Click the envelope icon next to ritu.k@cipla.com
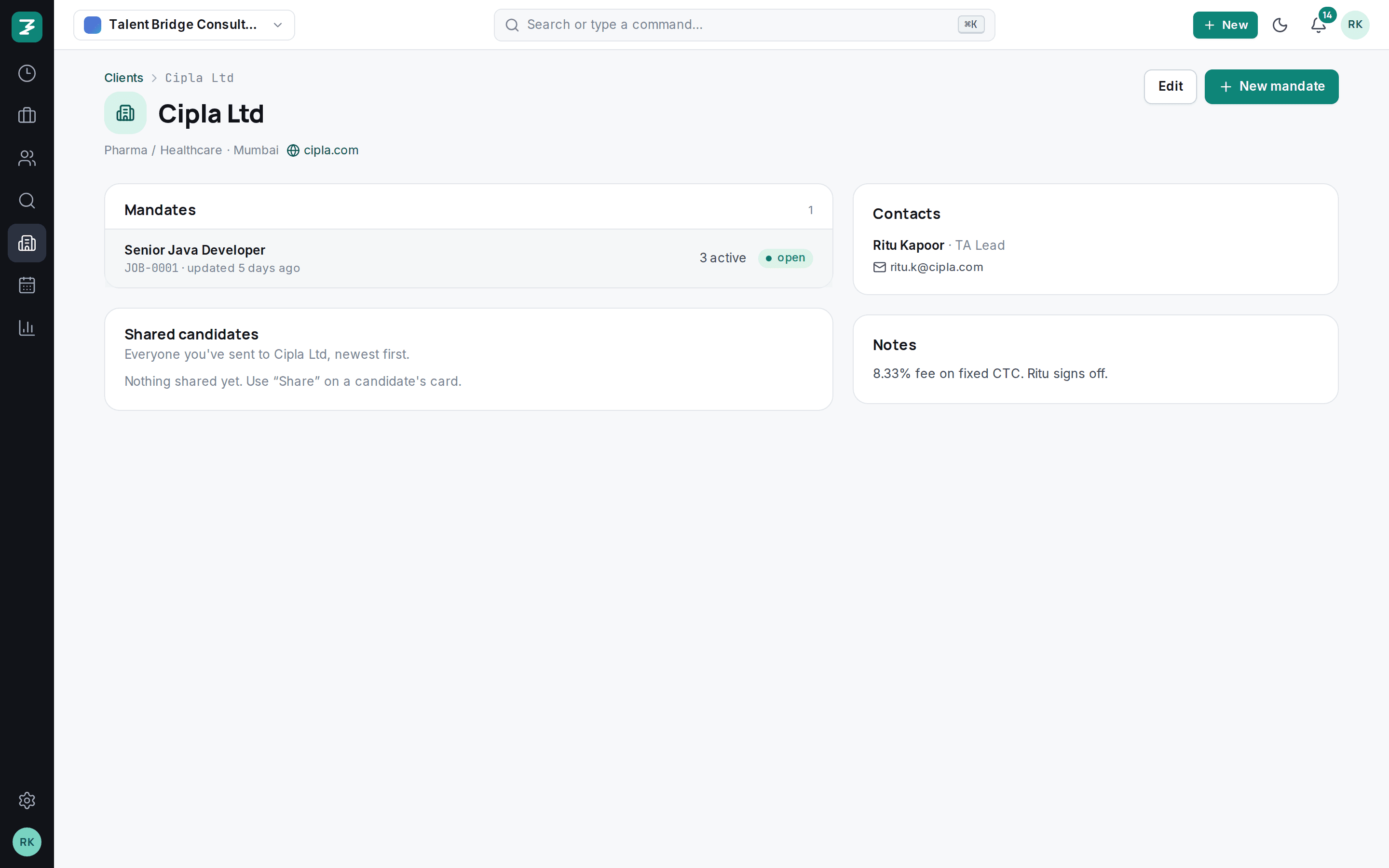 (x=879, y=267)
